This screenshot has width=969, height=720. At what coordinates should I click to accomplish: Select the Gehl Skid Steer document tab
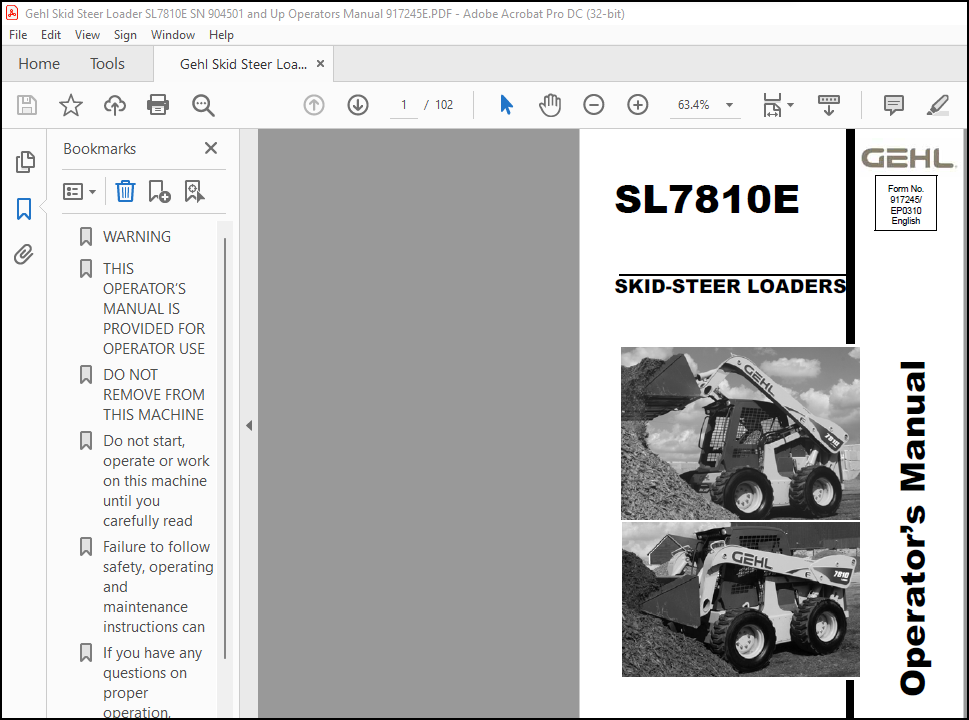[243, 64]
